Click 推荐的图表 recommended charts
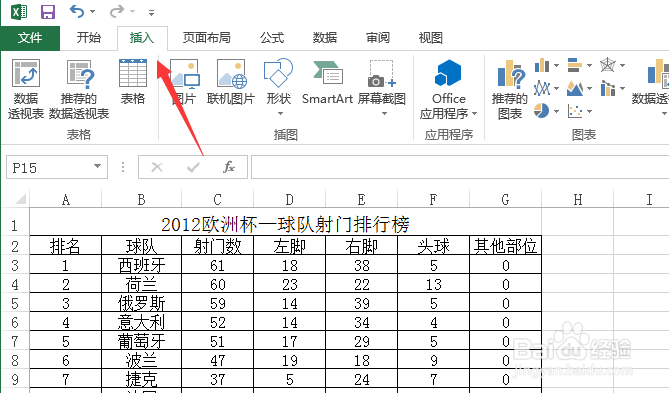669x393 pixels. pyautogui.click(x=510, y=89)
